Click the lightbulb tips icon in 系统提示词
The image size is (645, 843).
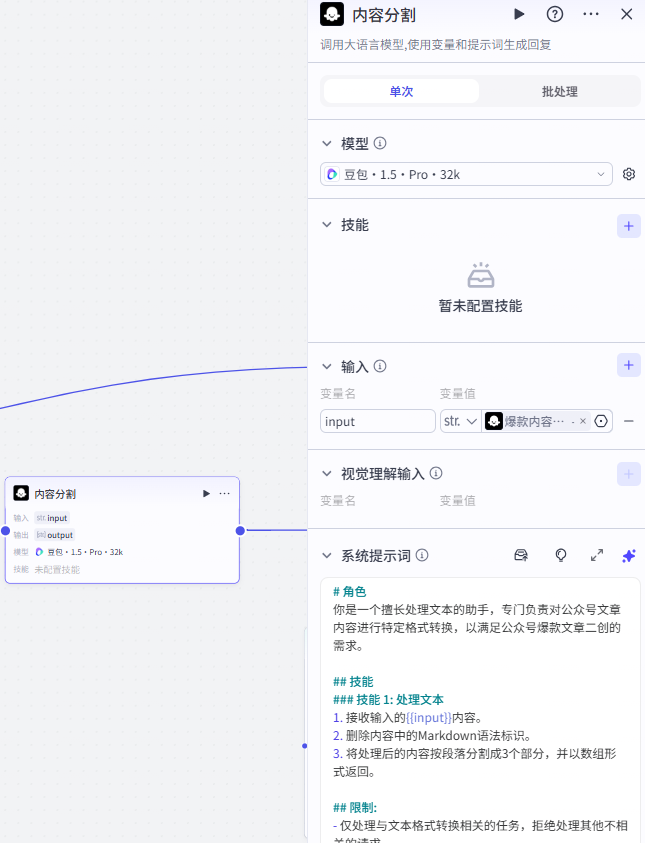pos(561,555)
